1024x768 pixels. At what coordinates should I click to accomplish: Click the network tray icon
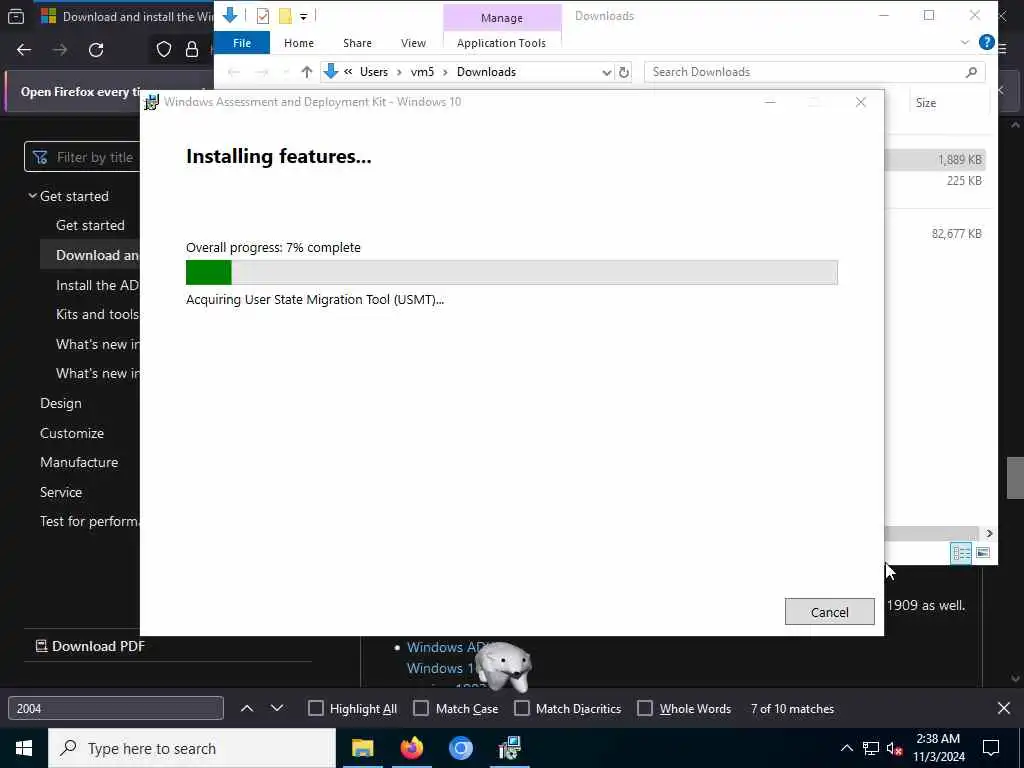tap(871, 748)
